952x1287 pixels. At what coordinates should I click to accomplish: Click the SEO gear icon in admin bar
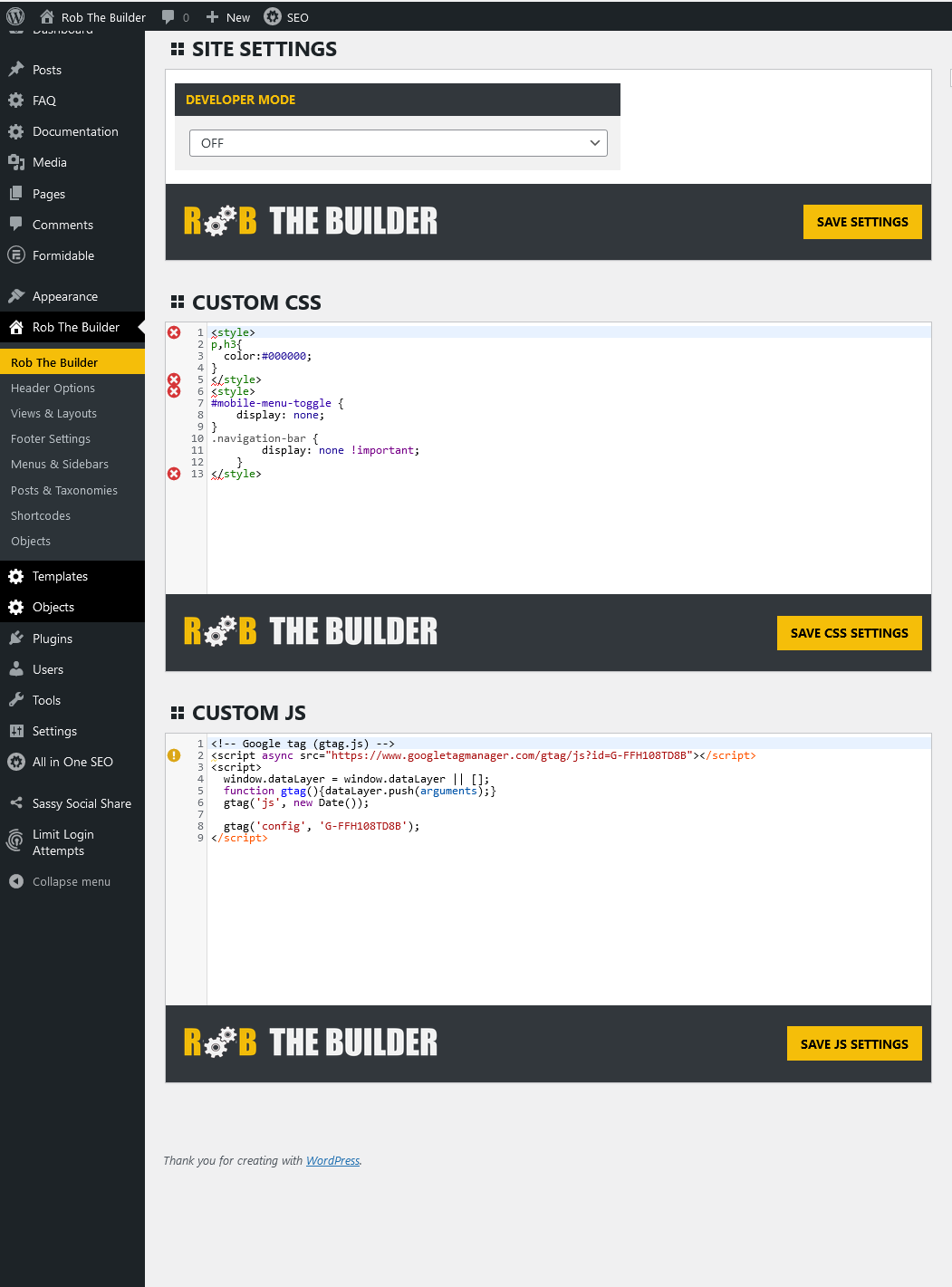[x=273, y=16]
